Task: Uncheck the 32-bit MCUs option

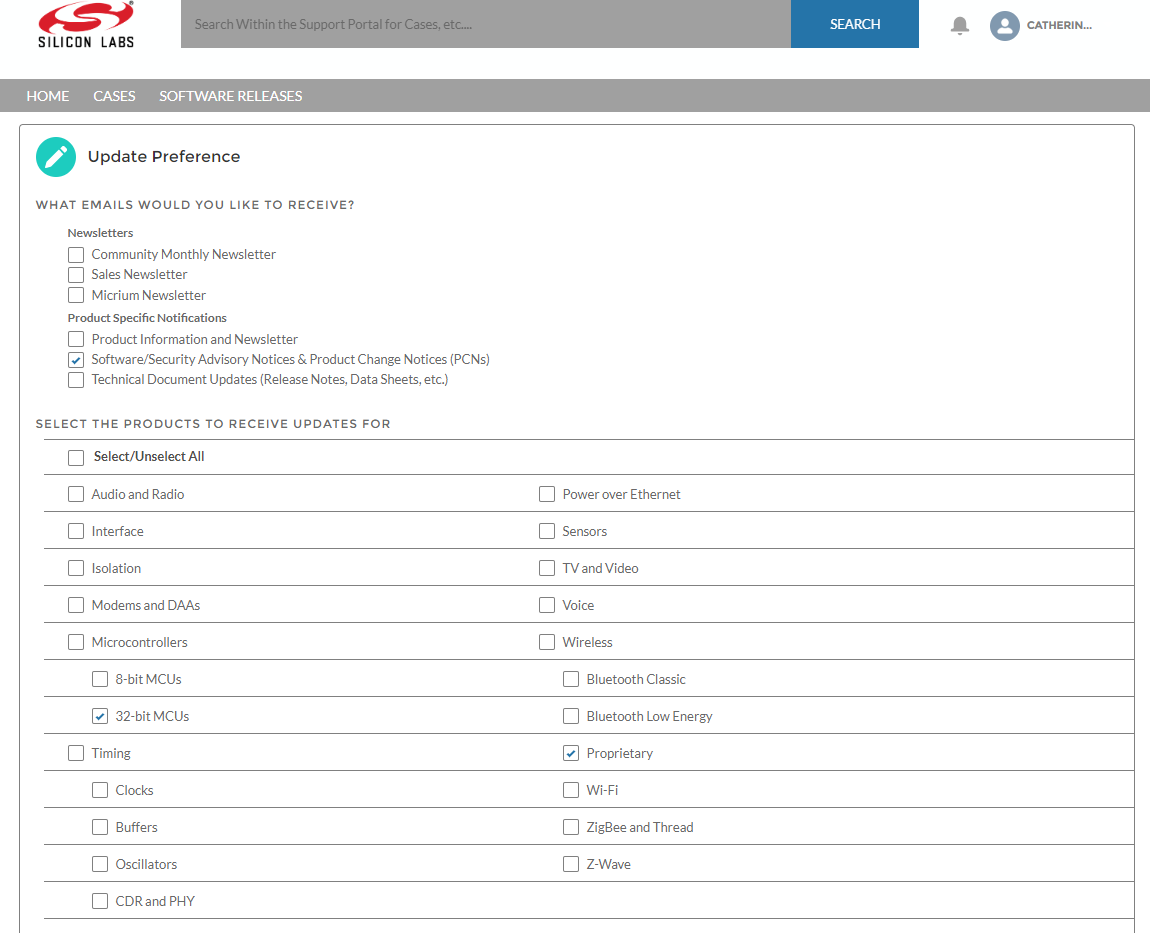Action: (99, 715)
